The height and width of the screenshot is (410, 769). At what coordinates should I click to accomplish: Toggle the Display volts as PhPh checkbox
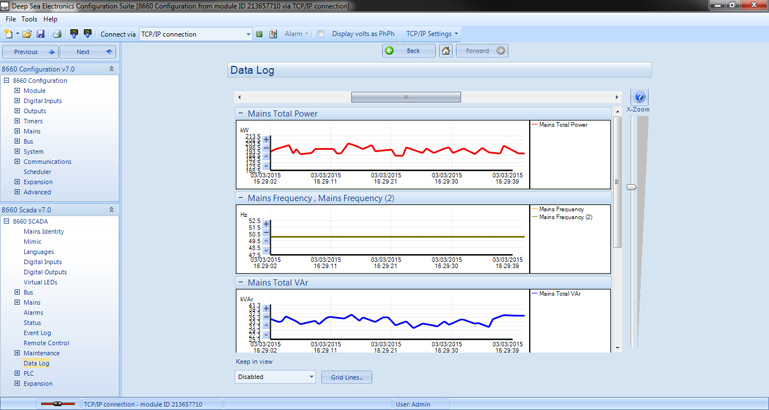click(320, 34)
